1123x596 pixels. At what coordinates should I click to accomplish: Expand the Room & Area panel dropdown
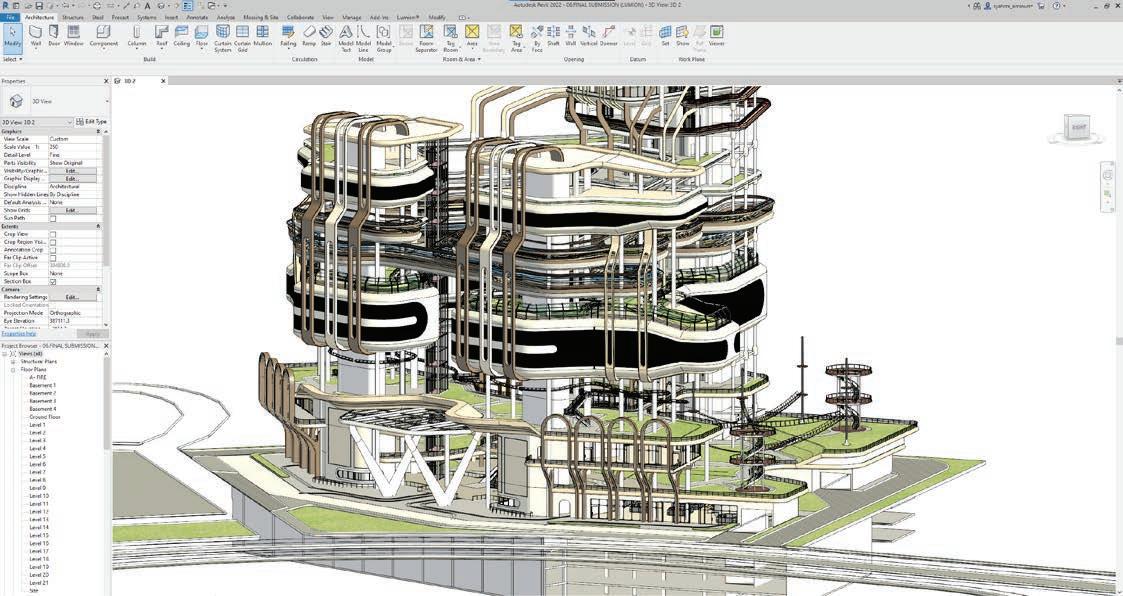coord(462,59)
